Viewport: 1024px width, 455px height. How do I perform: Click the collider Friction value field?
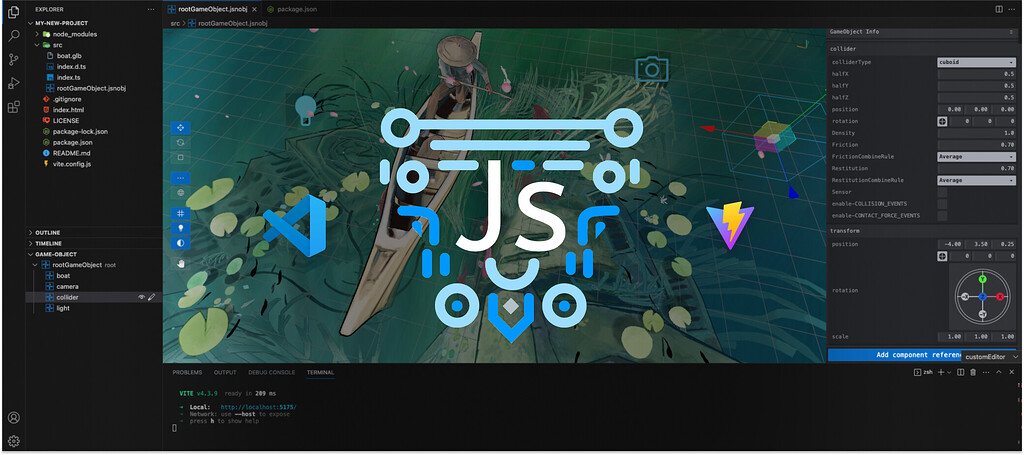tap(976, 145)
